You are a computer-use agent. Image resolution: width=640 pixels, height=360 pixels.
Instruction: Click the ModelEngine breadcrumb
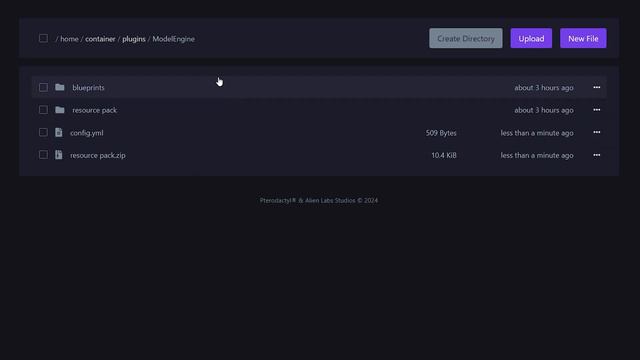coord(173,39)
